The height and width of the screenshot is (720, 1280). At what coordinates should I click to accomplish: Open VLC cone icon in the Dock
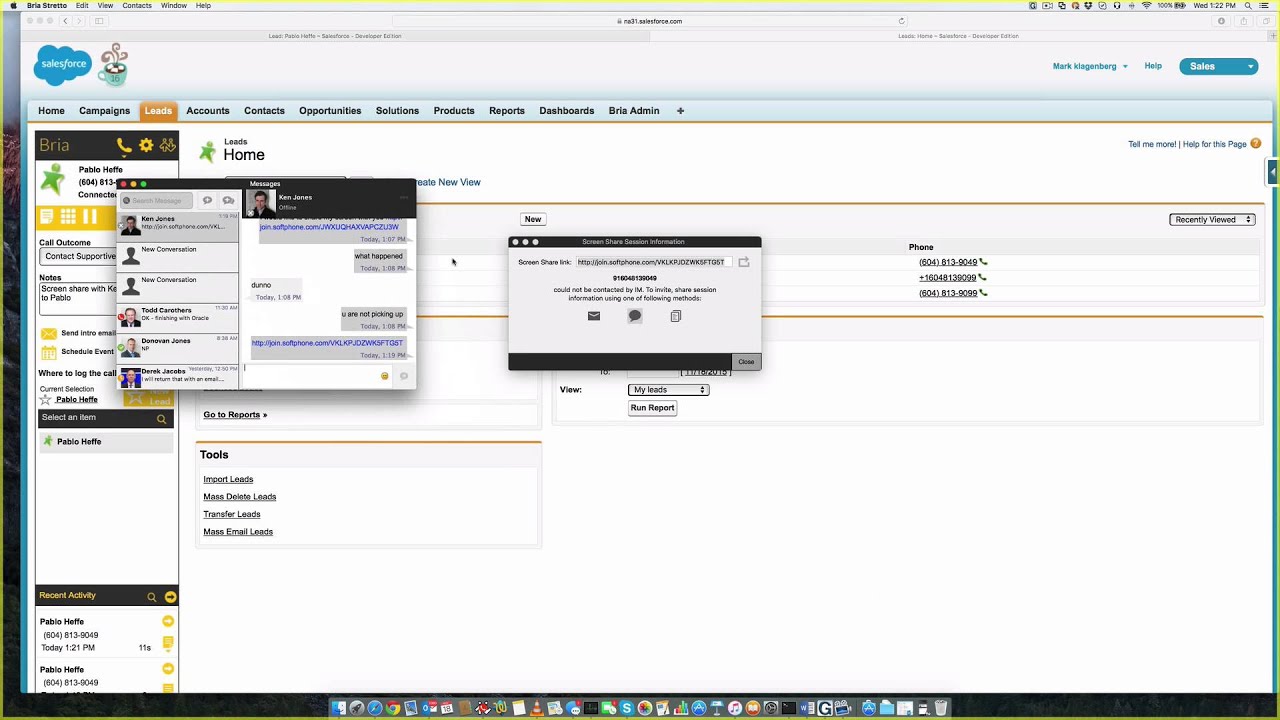pos(536,708)
